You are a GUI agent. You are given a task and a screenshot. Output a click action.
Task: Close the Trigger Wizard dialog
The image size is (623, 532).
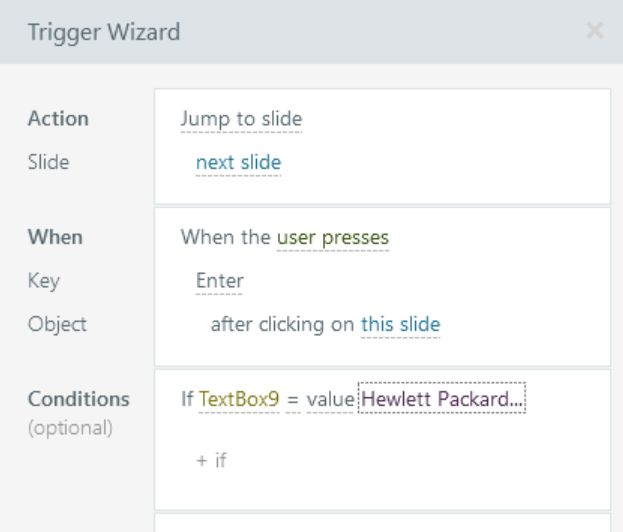coord(595,31)
